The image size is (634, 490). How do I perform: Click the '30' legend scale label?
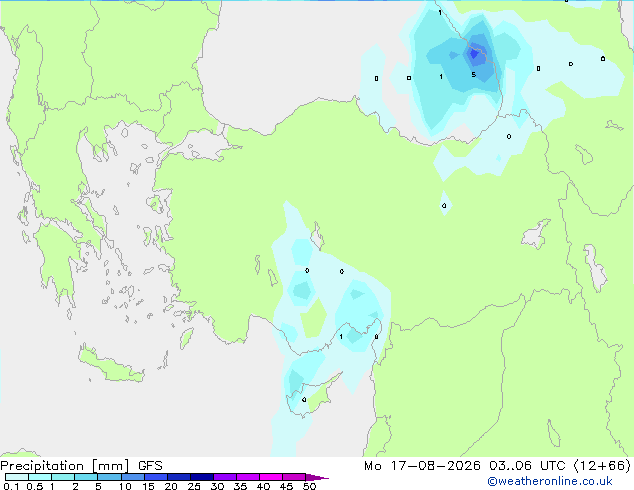(217, 486)
